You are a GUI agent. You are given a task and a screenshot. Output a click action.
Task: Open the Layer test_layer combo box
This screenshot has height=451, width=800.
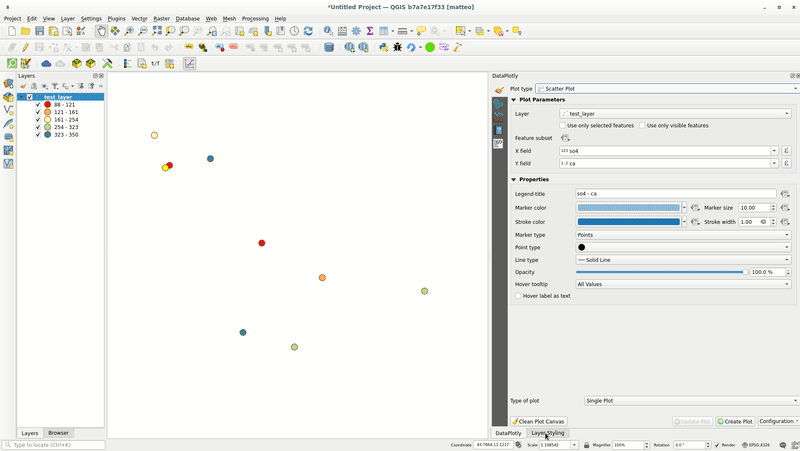pyautogui.click(x=675, y=114)
